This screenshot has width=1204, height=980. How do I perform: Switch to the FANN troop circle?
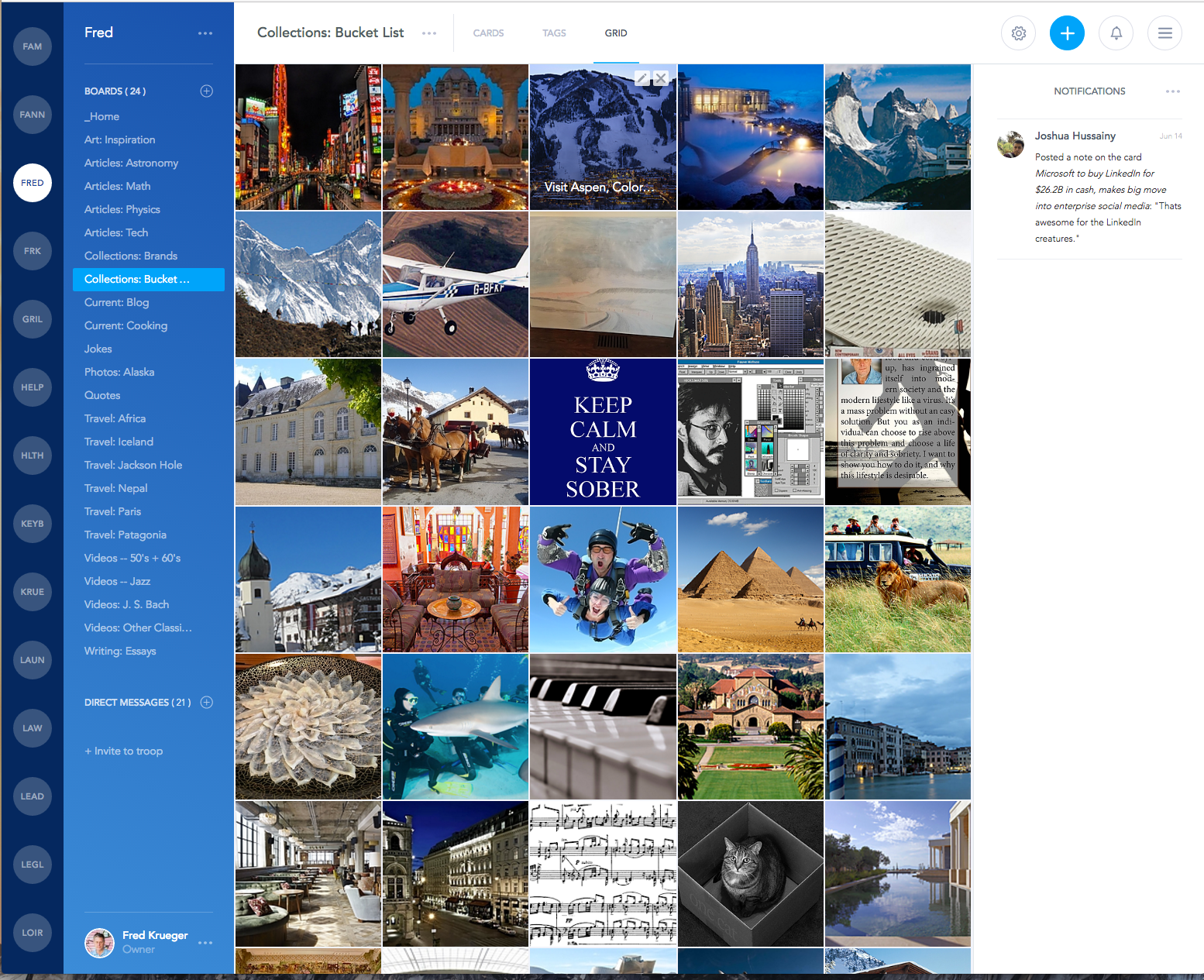[x=33, y=115]
